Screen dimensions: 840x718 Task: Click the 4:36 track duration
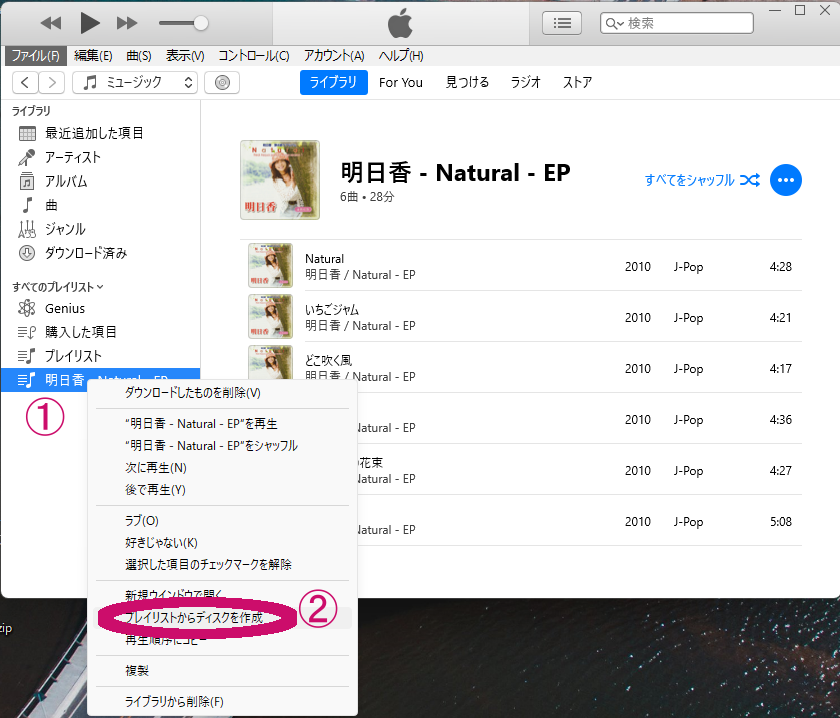click(x=781, y=420)
